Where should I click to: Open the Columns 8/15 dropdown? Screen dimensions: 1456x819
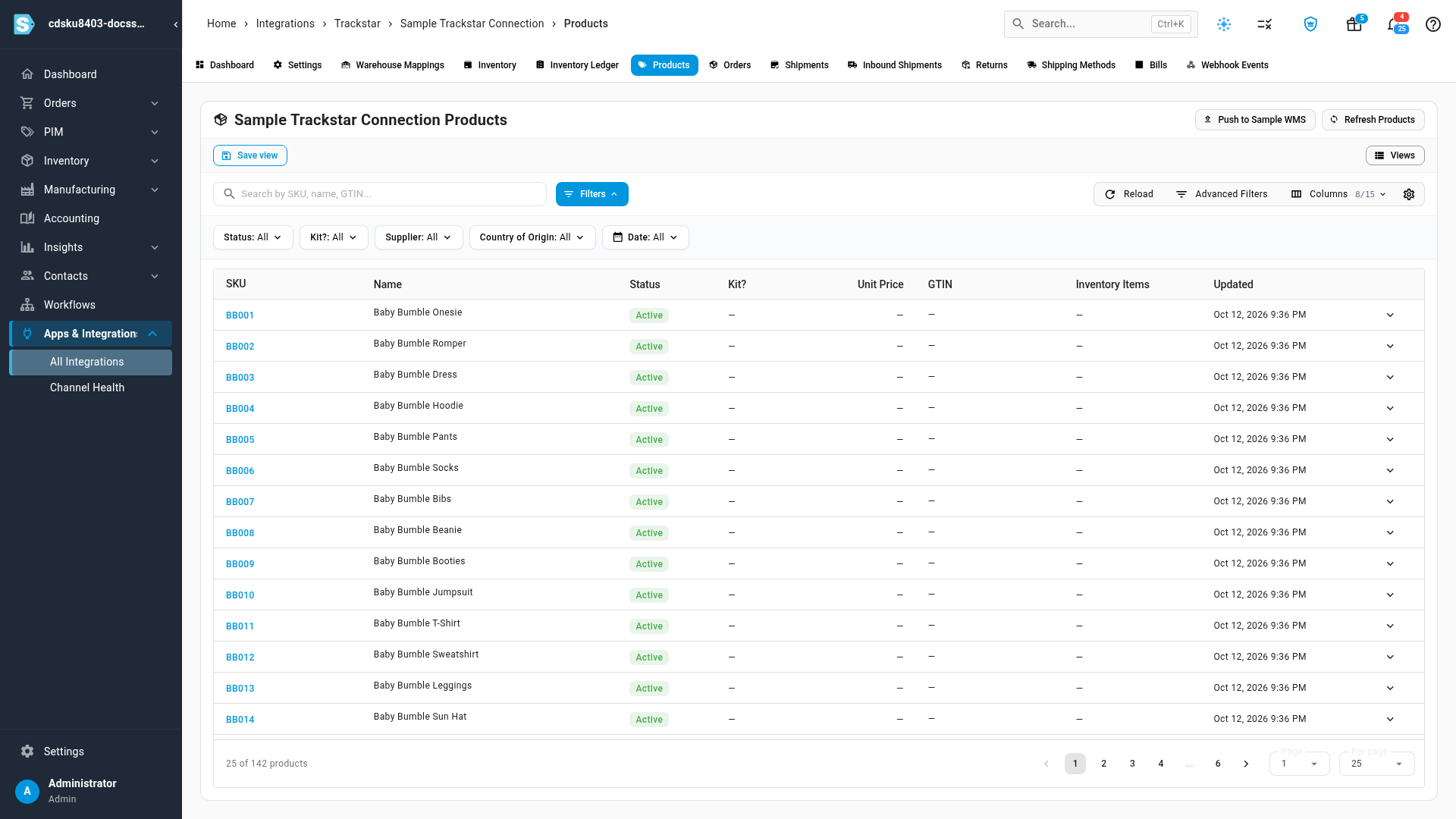(x=1339, y=194)
